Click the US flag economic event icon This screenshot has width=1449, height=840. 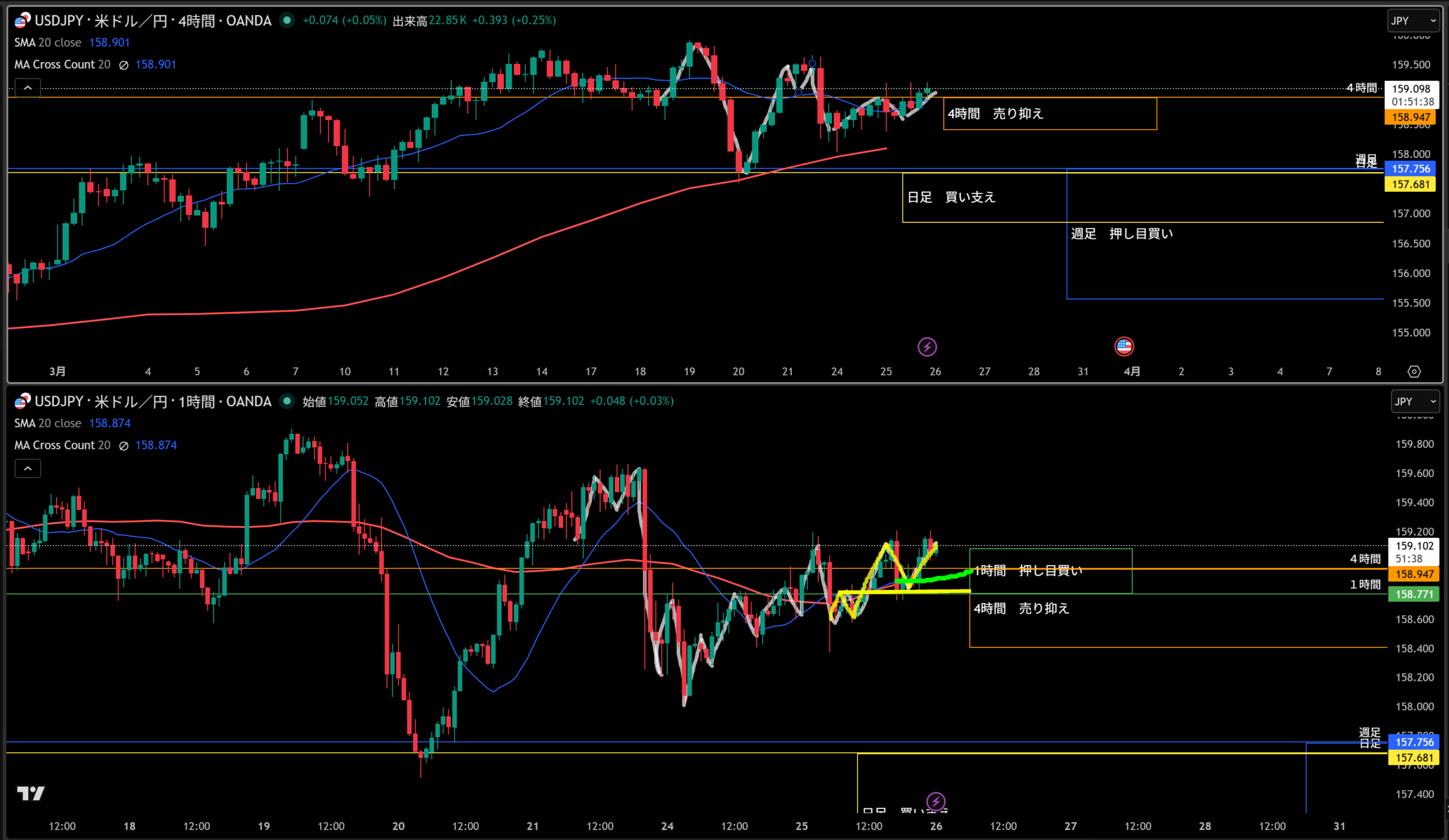[x=1124, y=346]
